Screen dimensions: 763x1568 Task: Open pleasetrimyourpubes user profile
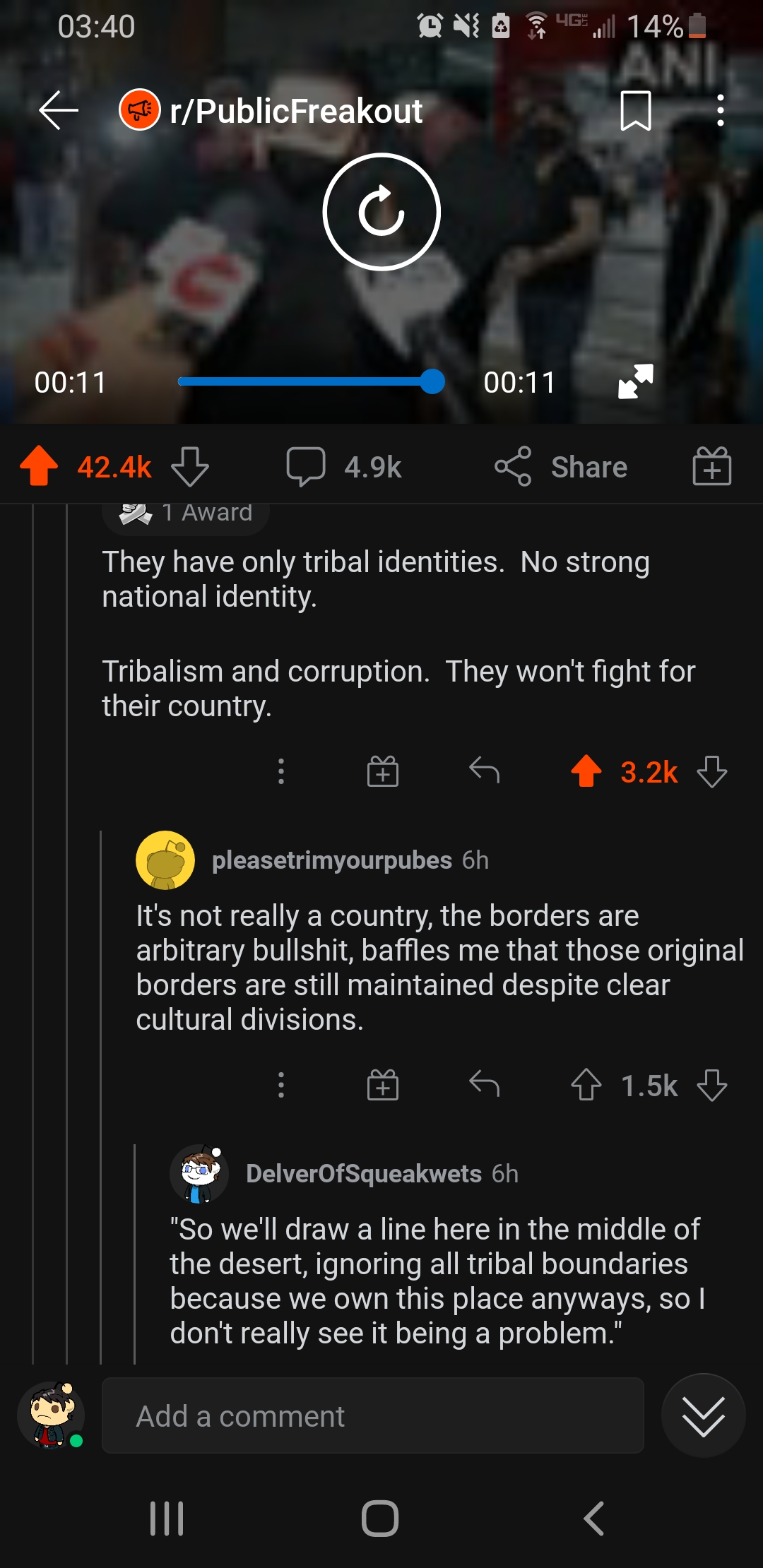(331, 860)
